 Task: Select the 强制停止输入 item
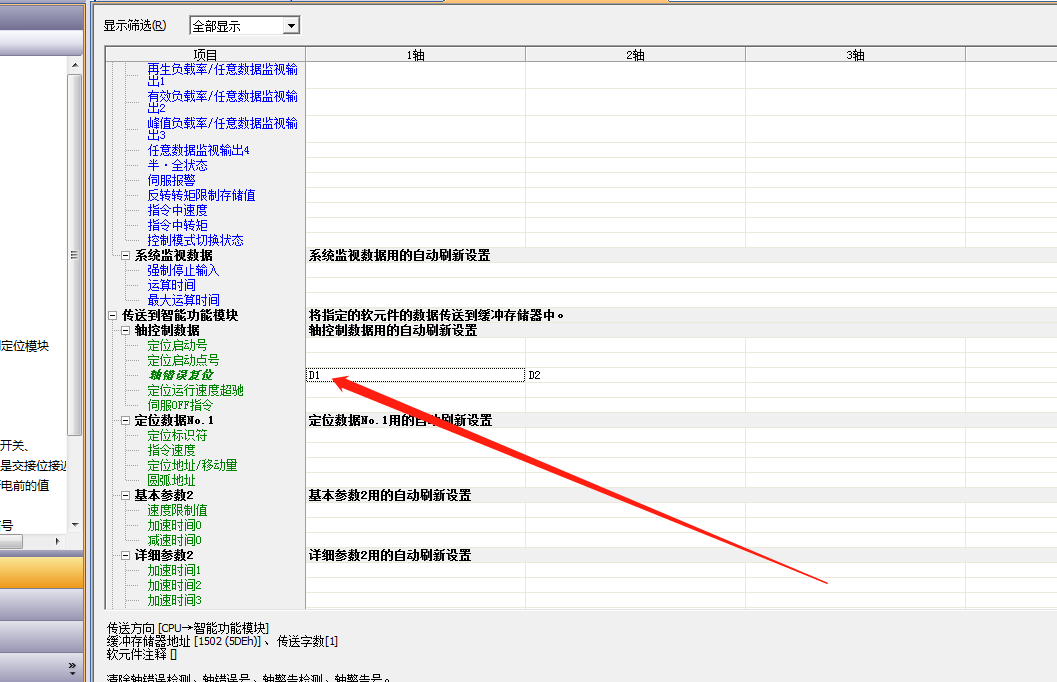pos(183,270)
